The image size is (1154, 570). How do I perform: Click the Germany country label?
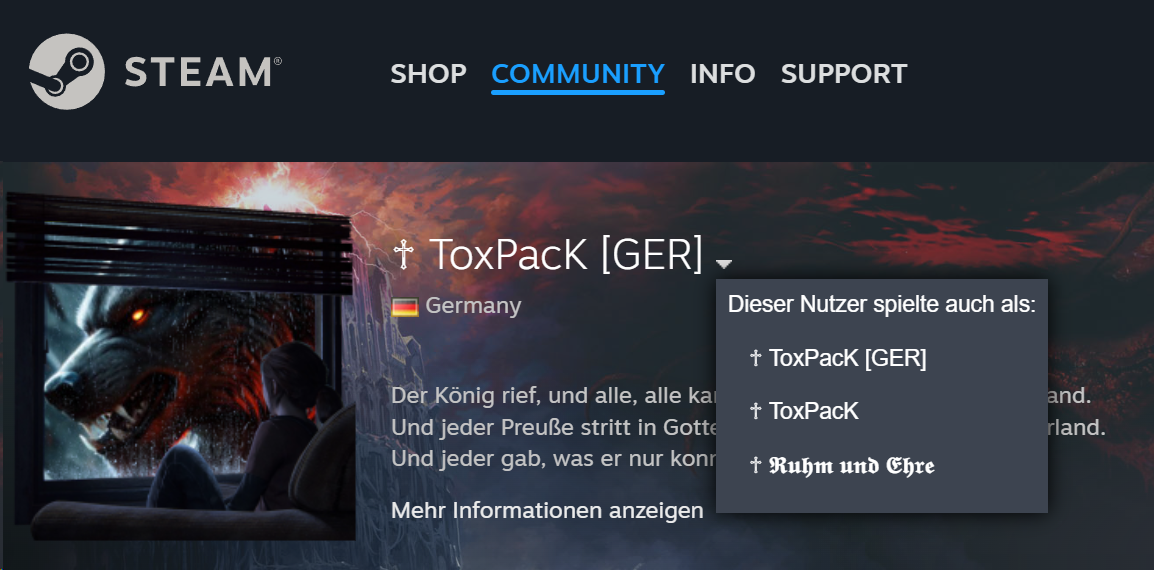pyautogui.click(x=473, y=306)
